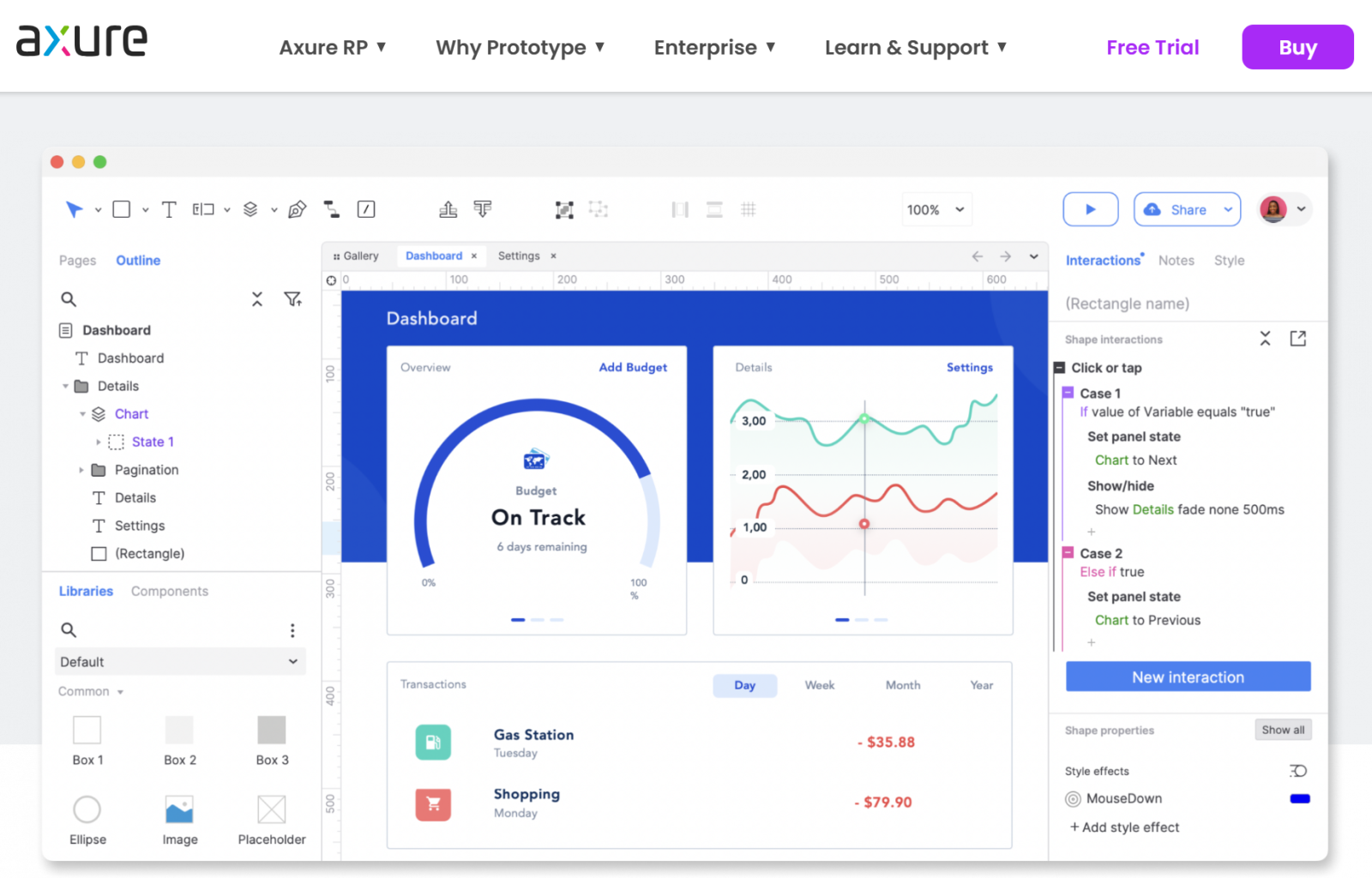The width and height of the screenshot is (1372, 878).
Task: Open the layers dynamic panel tool
Action: [x=250, y=209]
